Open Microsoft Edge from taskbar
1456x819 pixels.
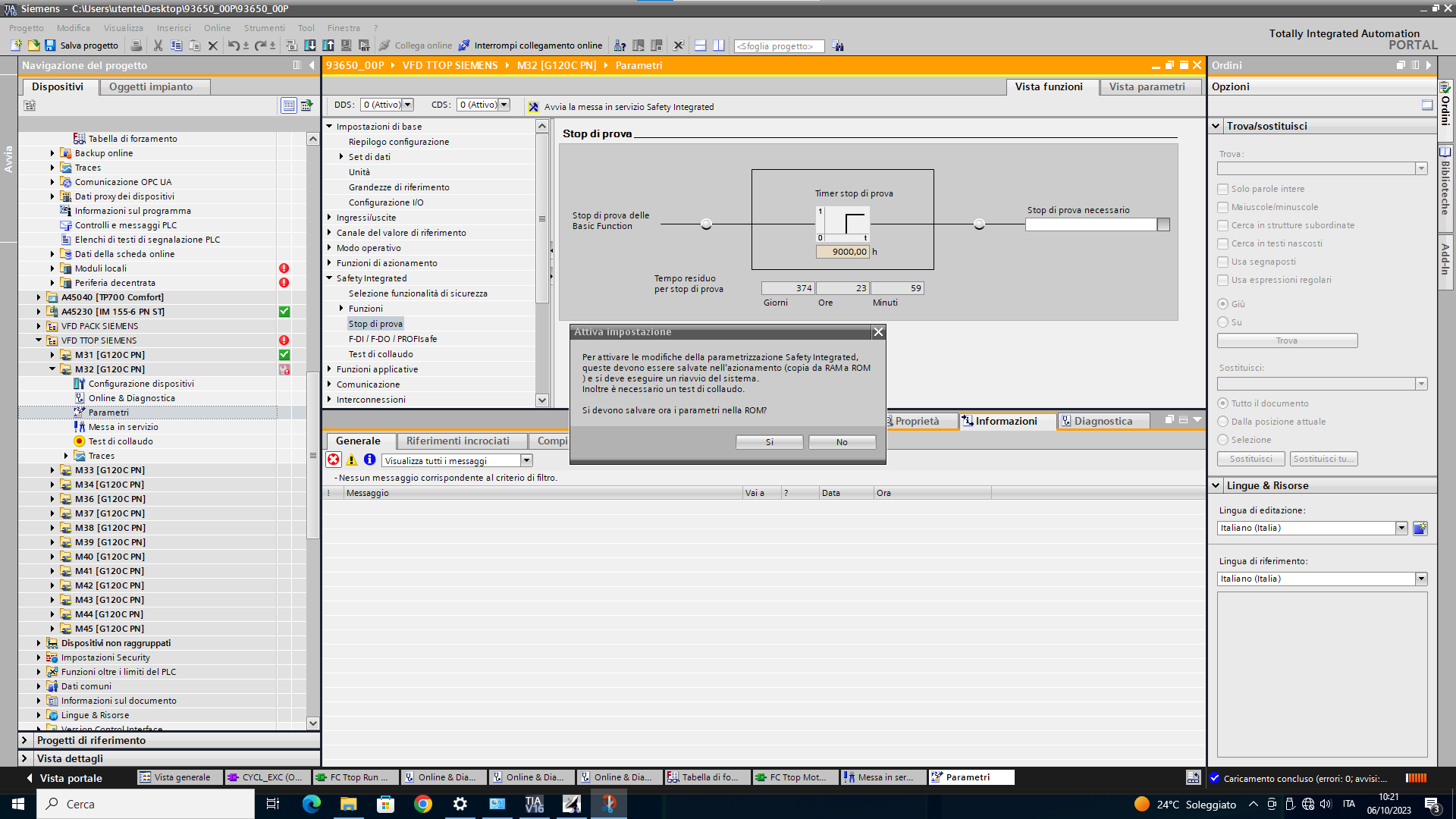coord(312,804)
